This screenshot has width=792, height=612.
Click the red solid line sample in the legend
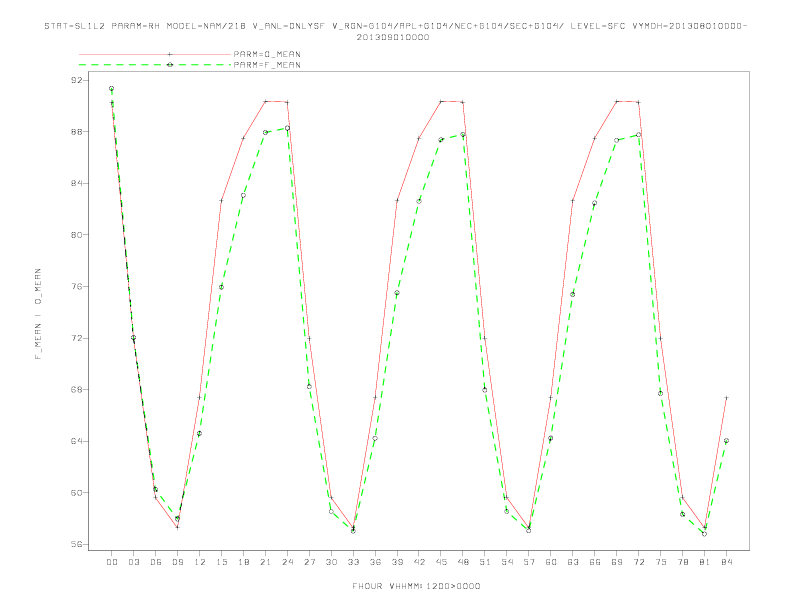pos(155,54)
